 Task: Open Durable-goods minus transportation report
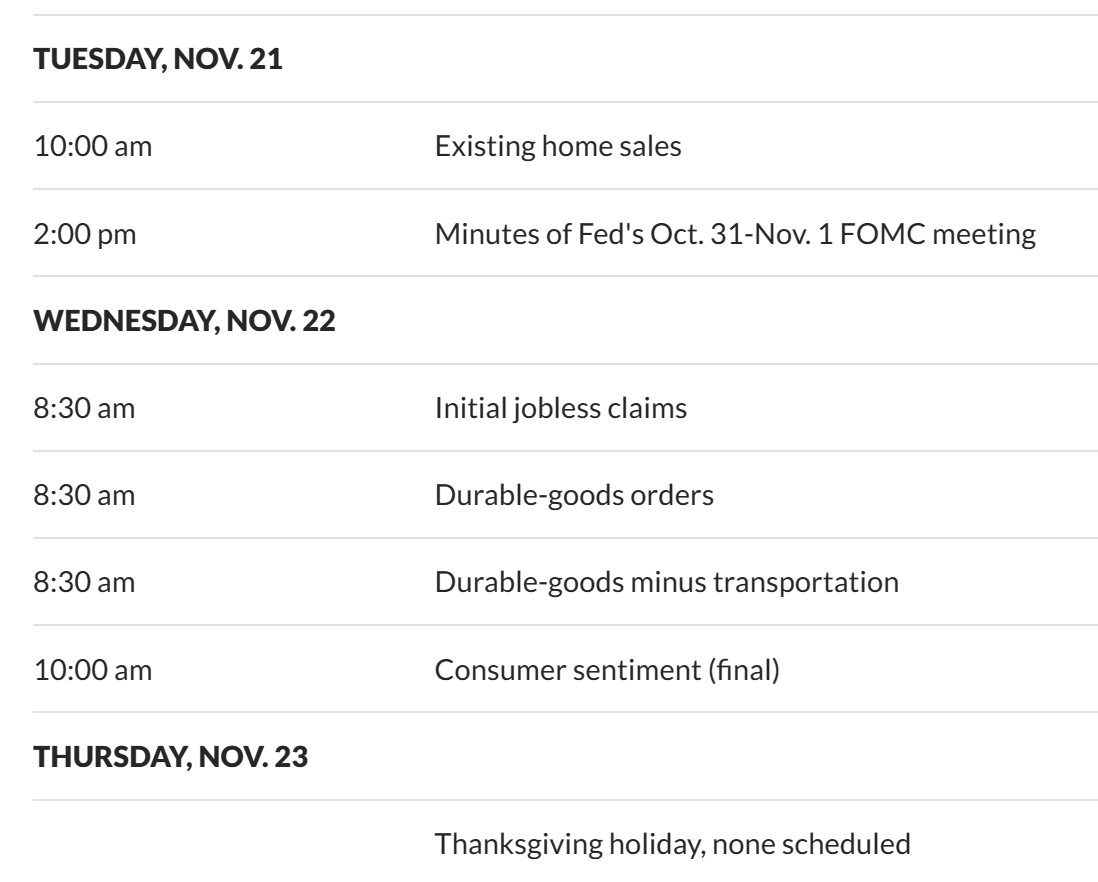coord(666,583)
